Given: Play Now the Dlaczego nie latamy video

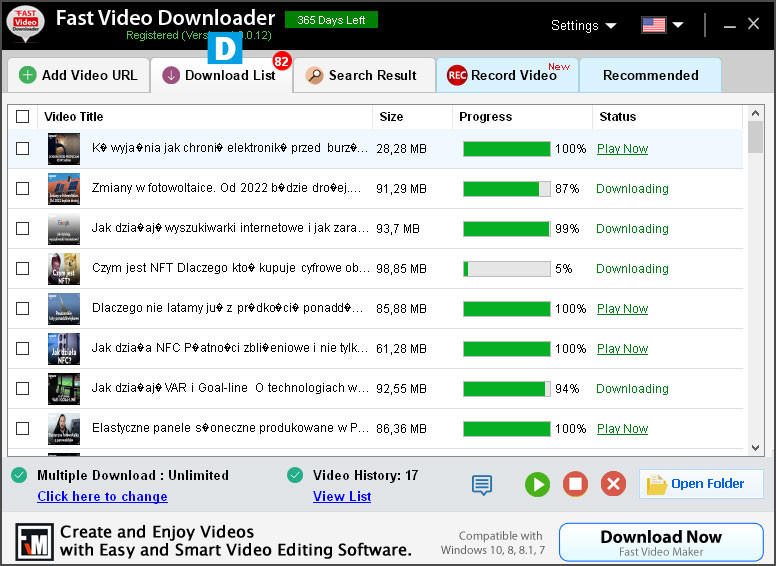Looking at the screenshot, I should (x=622, y=309).
